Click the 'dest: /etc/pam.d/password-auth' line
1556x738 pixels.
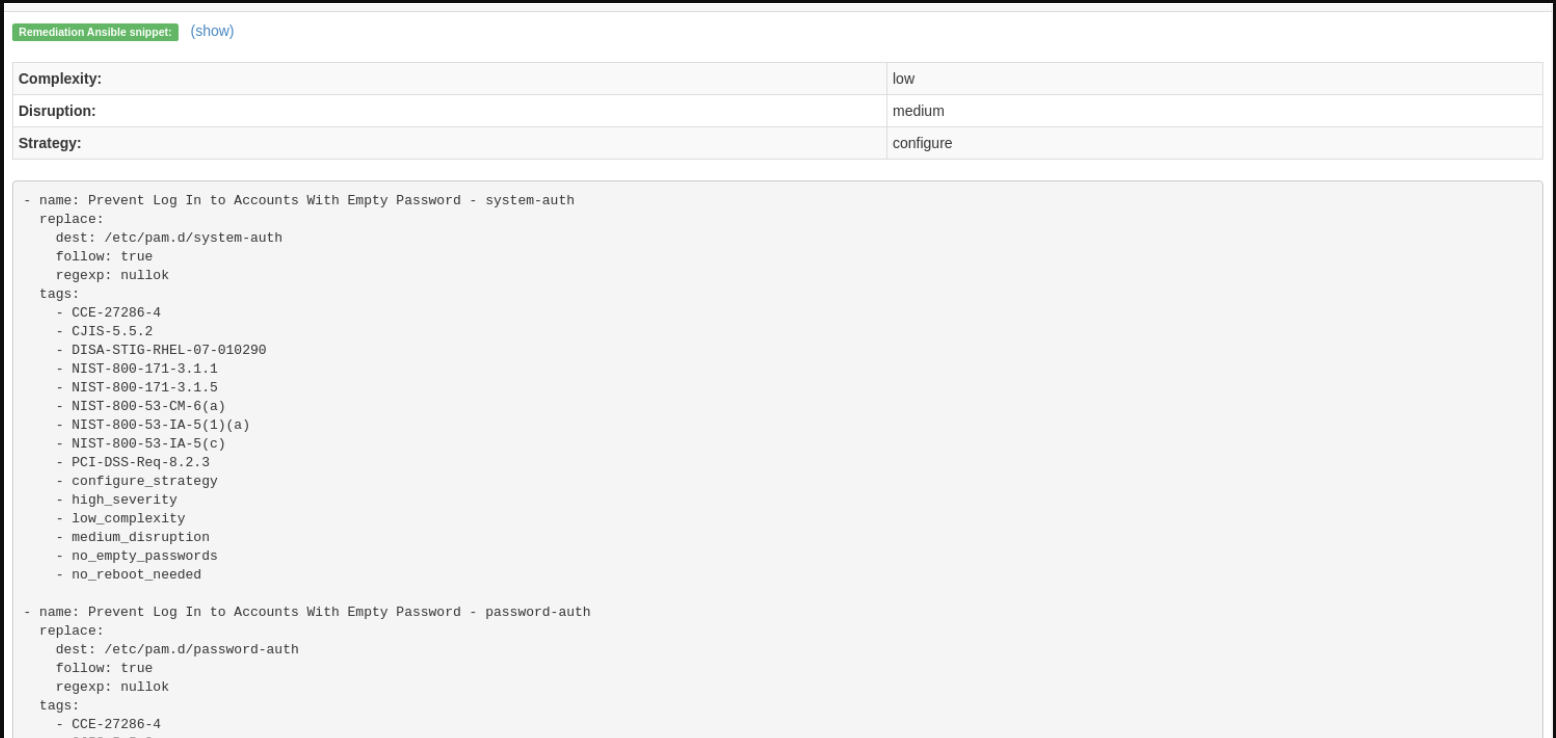[177, 650]
